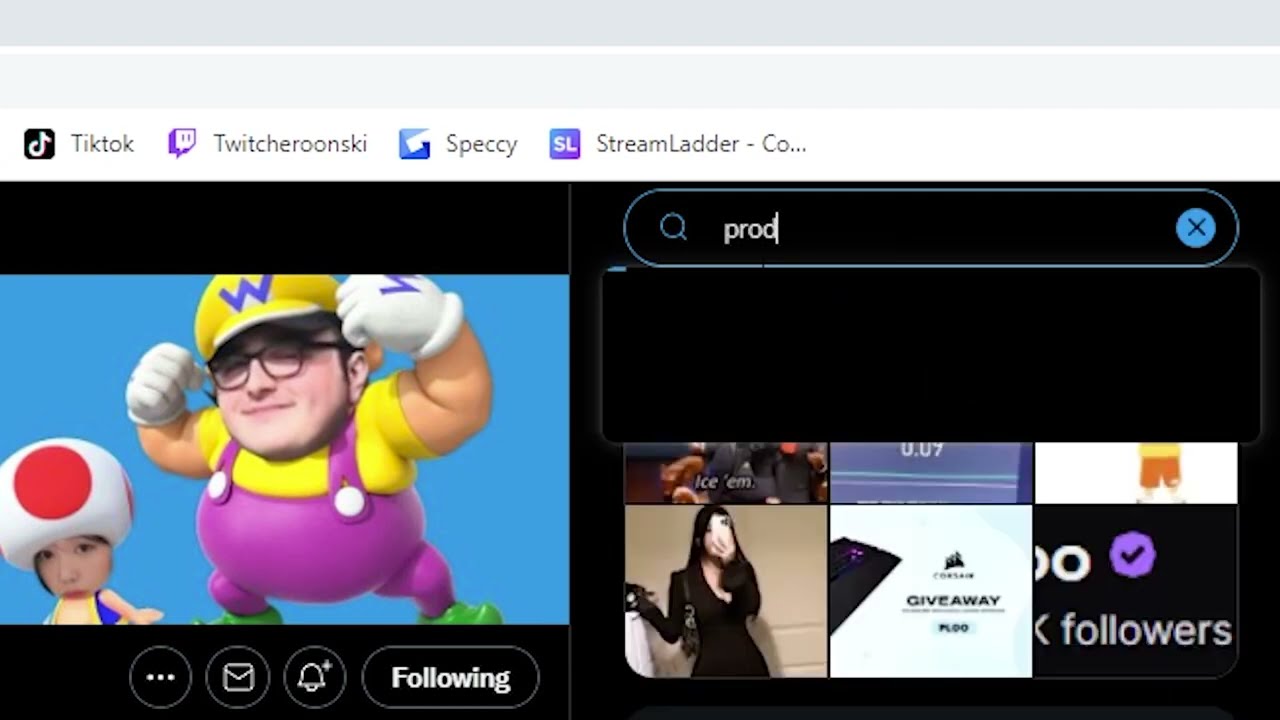Image resolution: width=1280 pixels, height=720 pixels.
Task: Open the followers milestone image
Action: [1136, 591]
